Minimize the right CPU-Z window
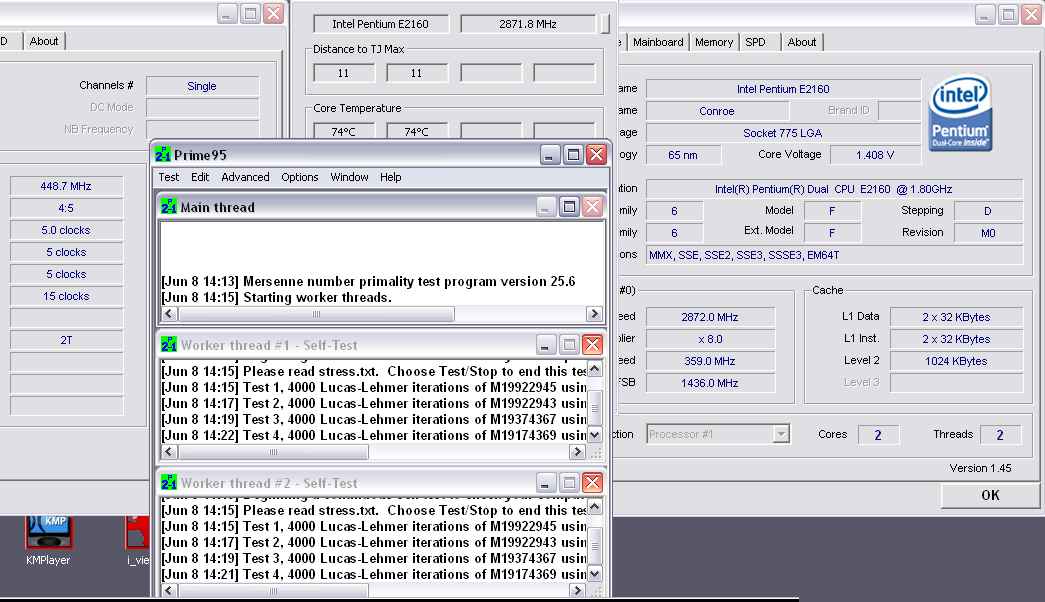The height and width of the screenshot is (602, 1045). coord(985,15)
